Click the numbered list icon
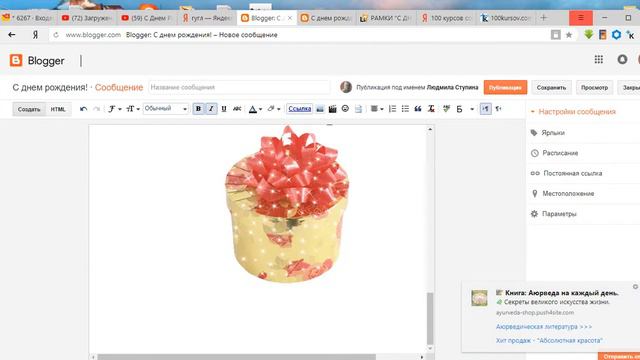Viewport: 640px width, 360px height. [x=392, y=109]
